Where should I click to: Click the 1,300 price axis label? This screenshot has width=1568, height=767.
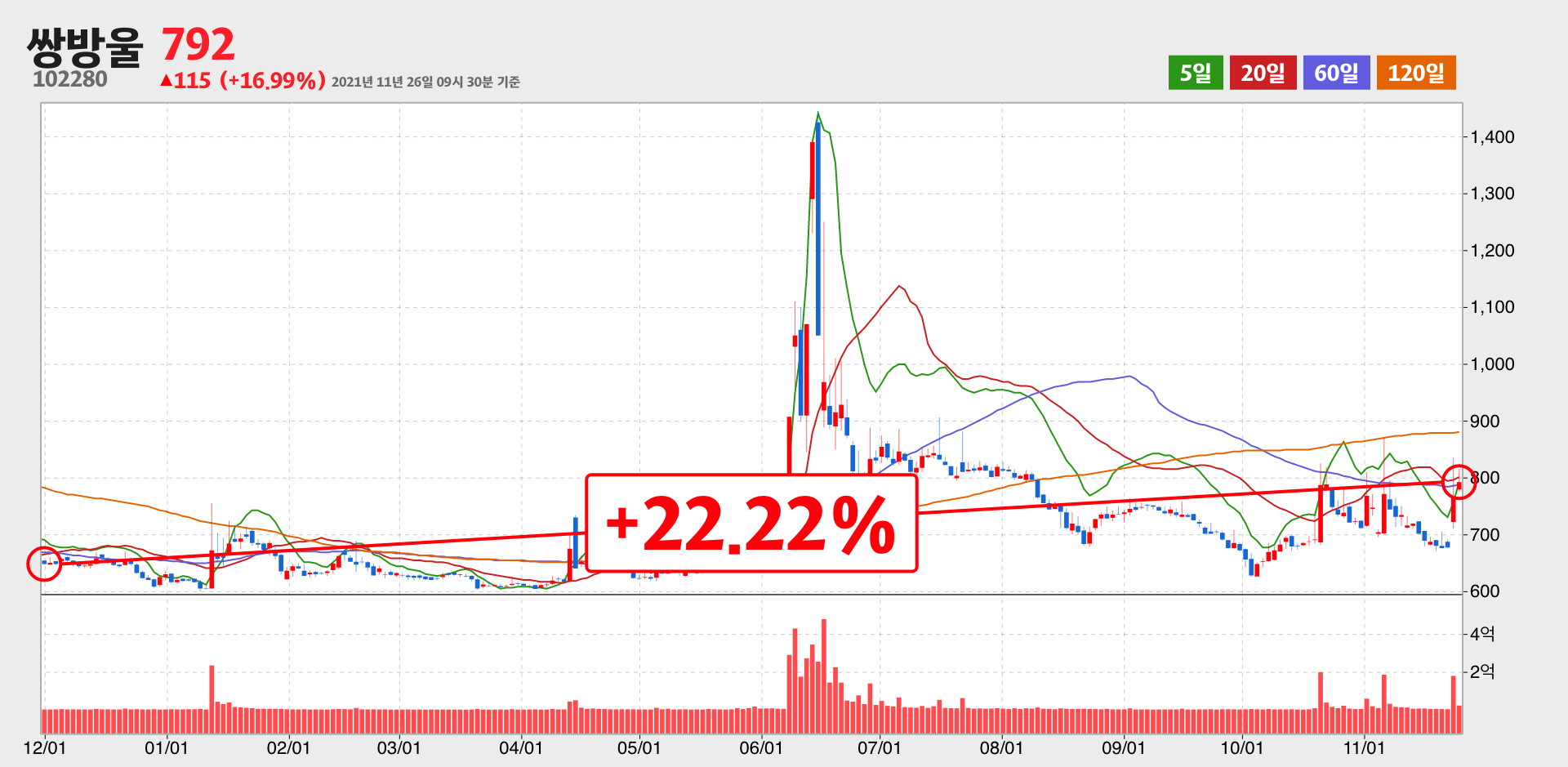point(1492,194)
